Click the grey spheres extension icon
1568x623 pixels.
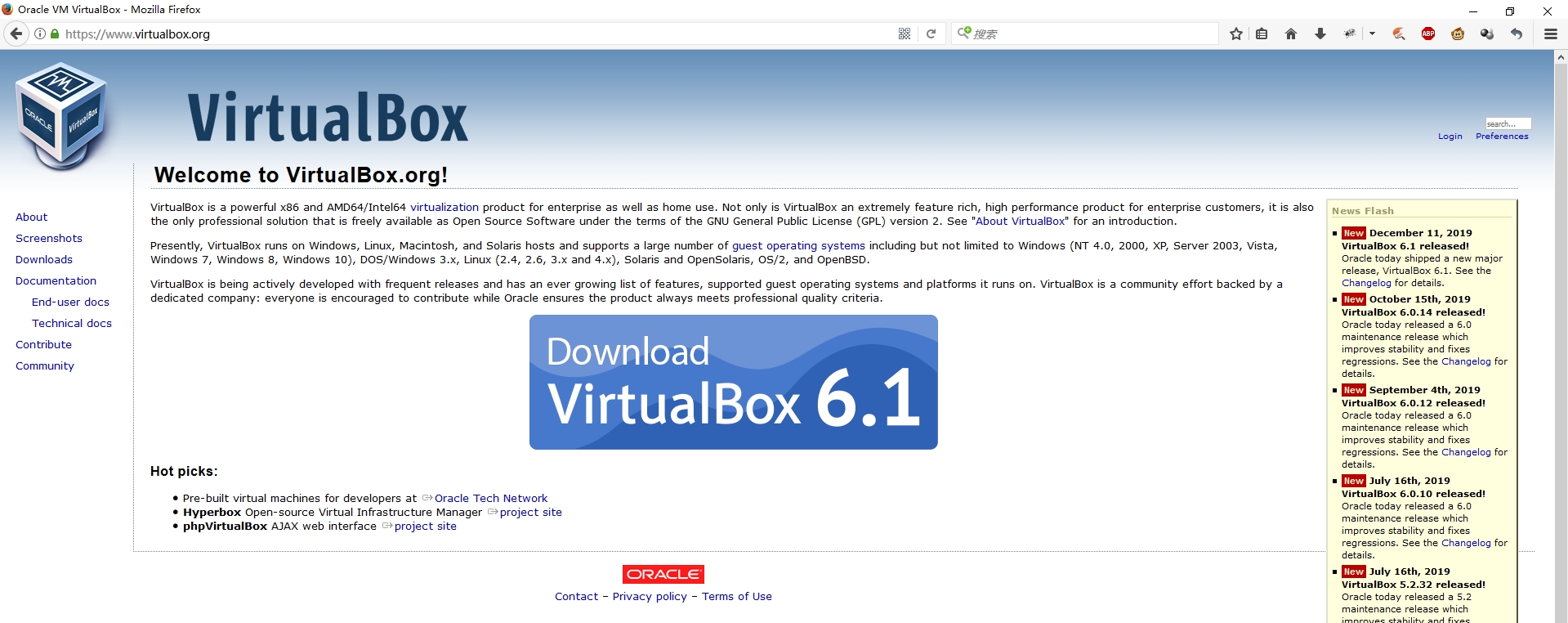tap(1487, 34)
